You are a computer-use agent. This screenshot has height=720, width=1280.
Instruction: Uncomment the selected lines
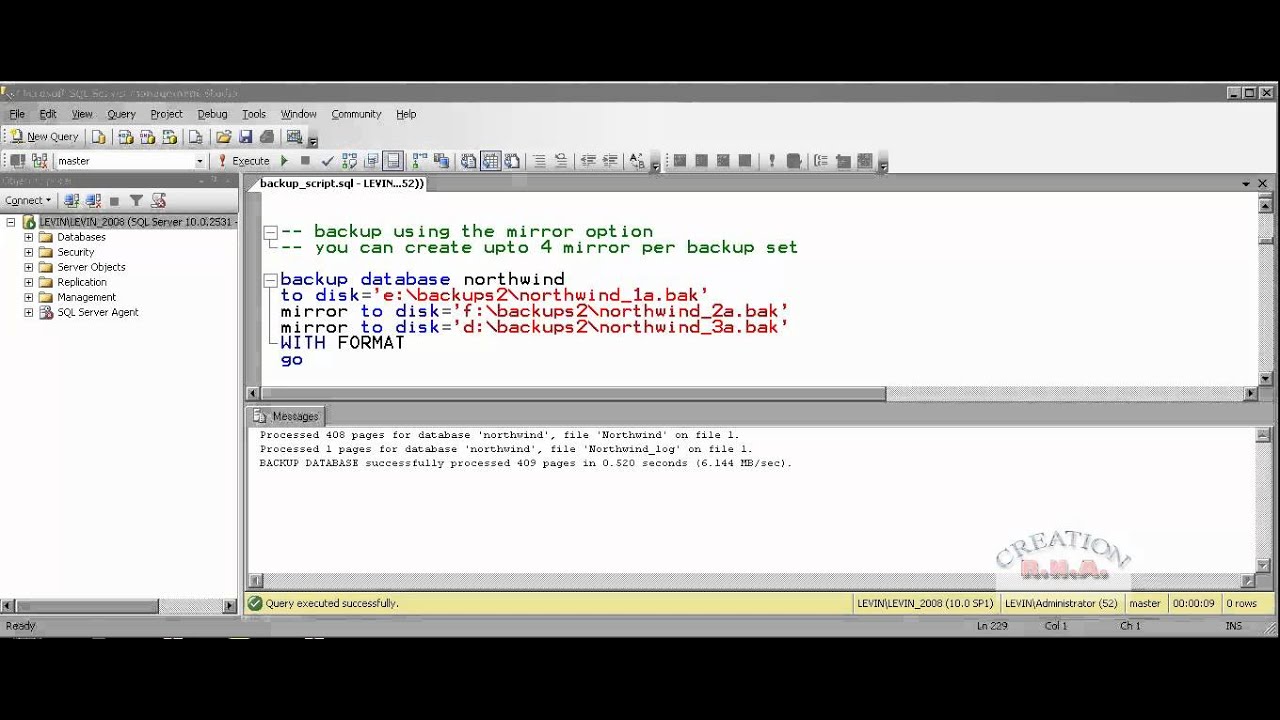tap(561, 161)
